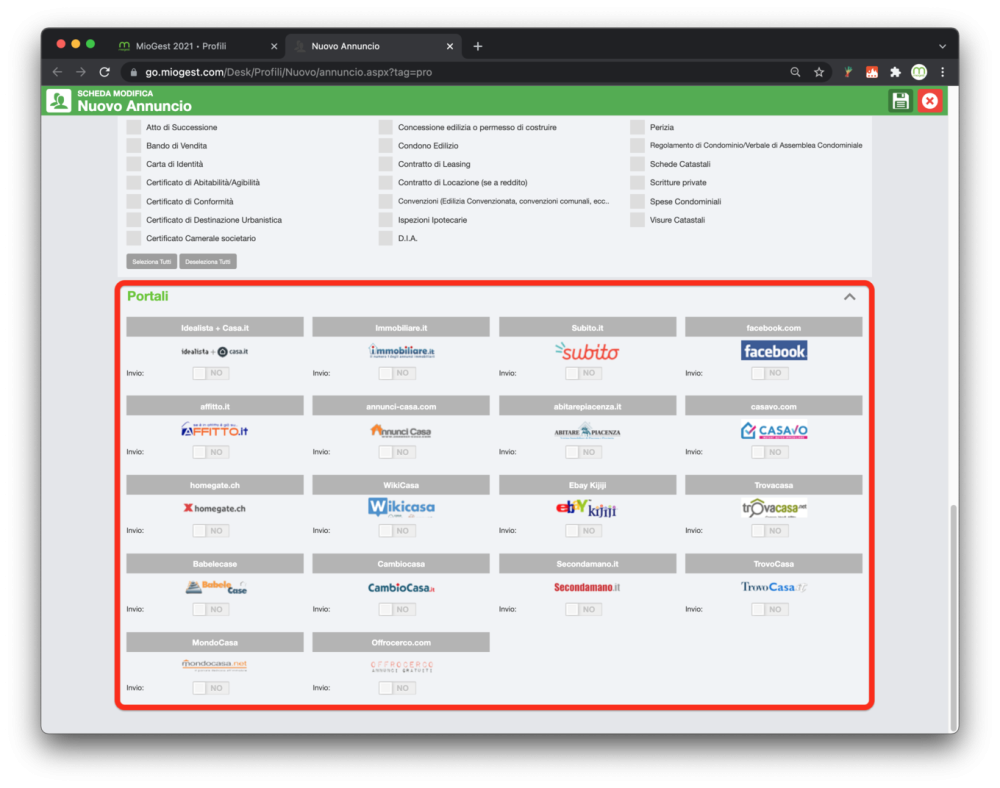The height and width of the screenshot is (788, 1000).
Task: Click the TrovoCasa.it logo
Action: pos(774,587)
